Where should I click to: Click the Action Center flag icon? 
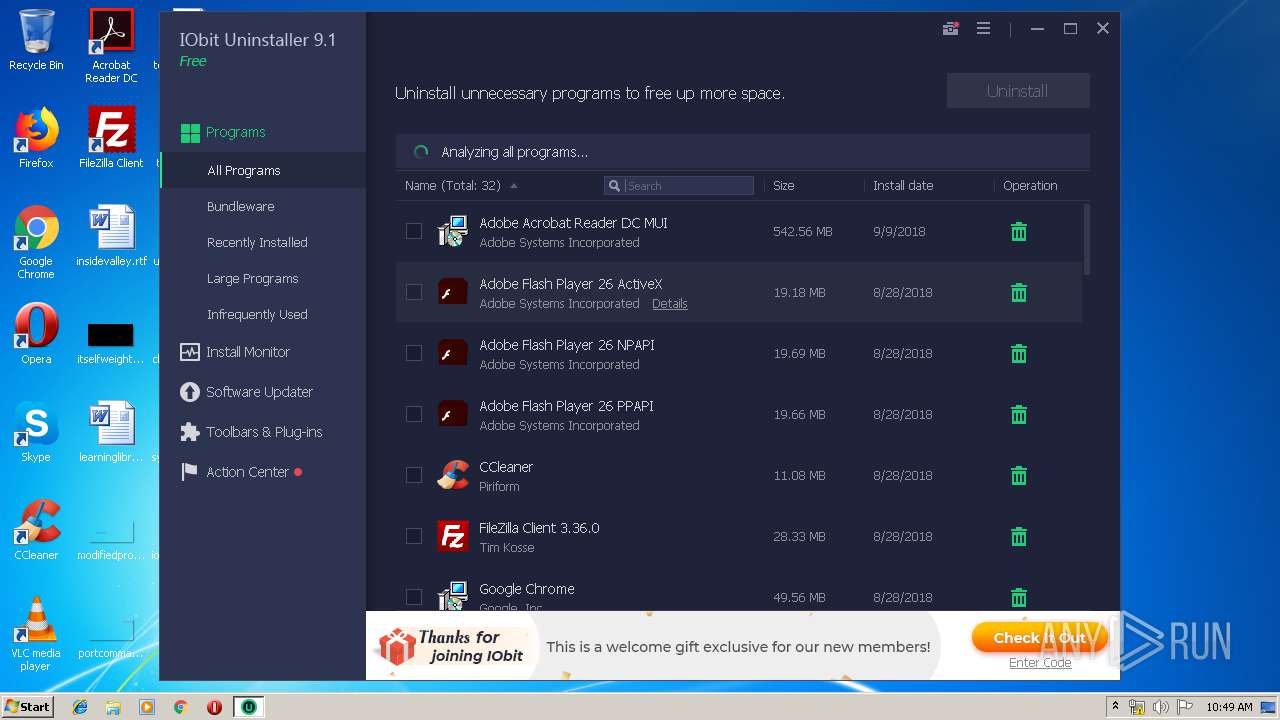[x=189, y=472]
